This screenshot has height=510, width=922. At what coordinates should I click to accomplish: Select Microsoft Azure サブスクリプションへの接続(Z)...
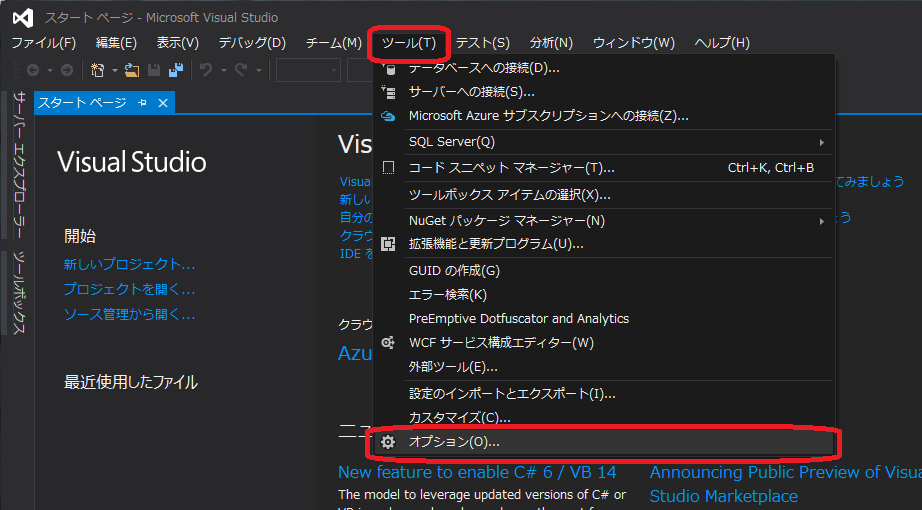tap(604, 116)
